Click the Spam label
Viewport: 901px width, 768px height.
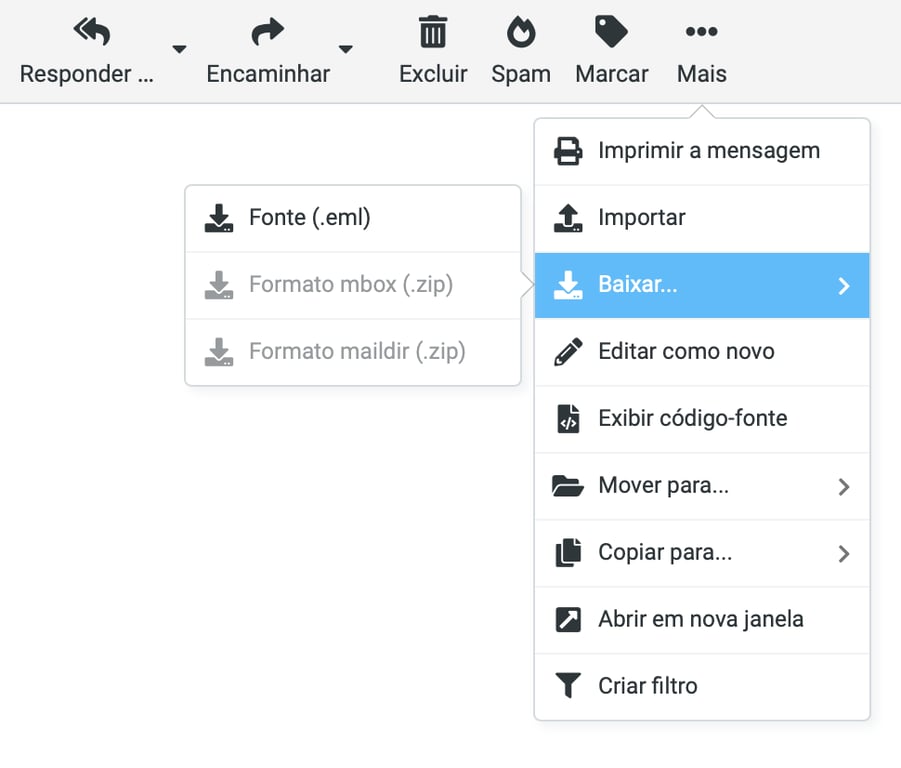521,75
